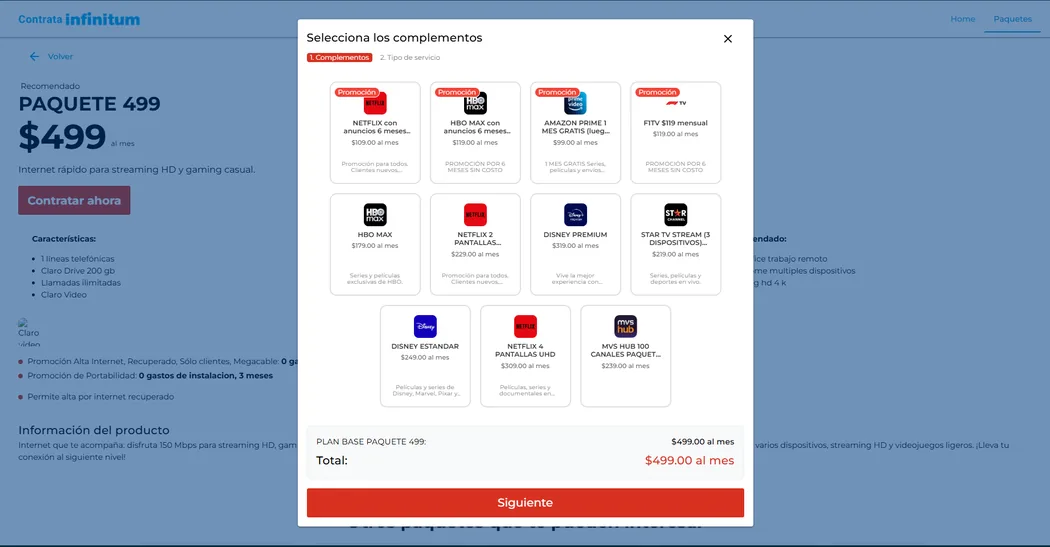Click the Volver link

60,57
